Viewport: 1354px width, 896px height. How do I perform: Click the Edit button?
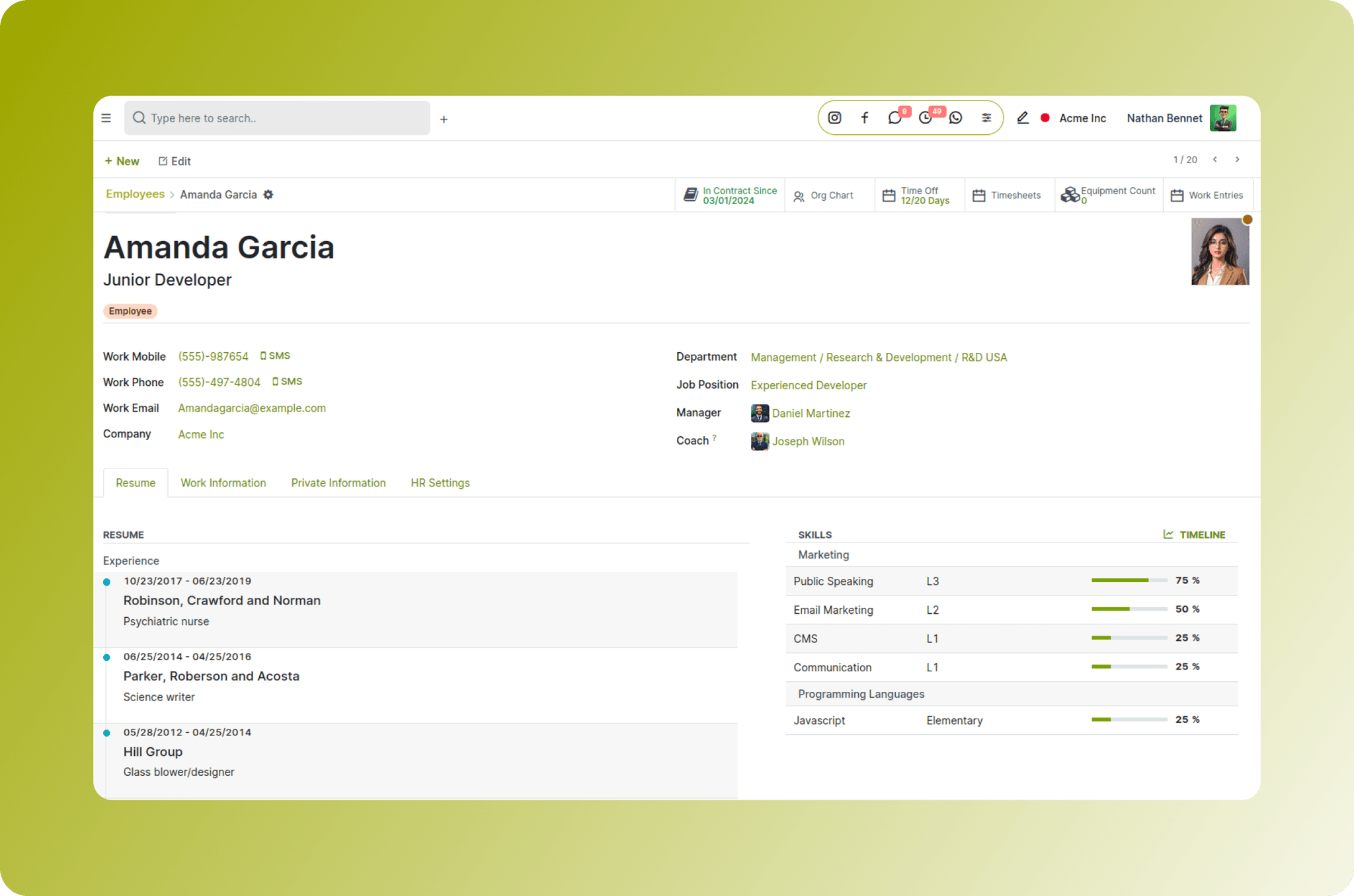[175, 161]
